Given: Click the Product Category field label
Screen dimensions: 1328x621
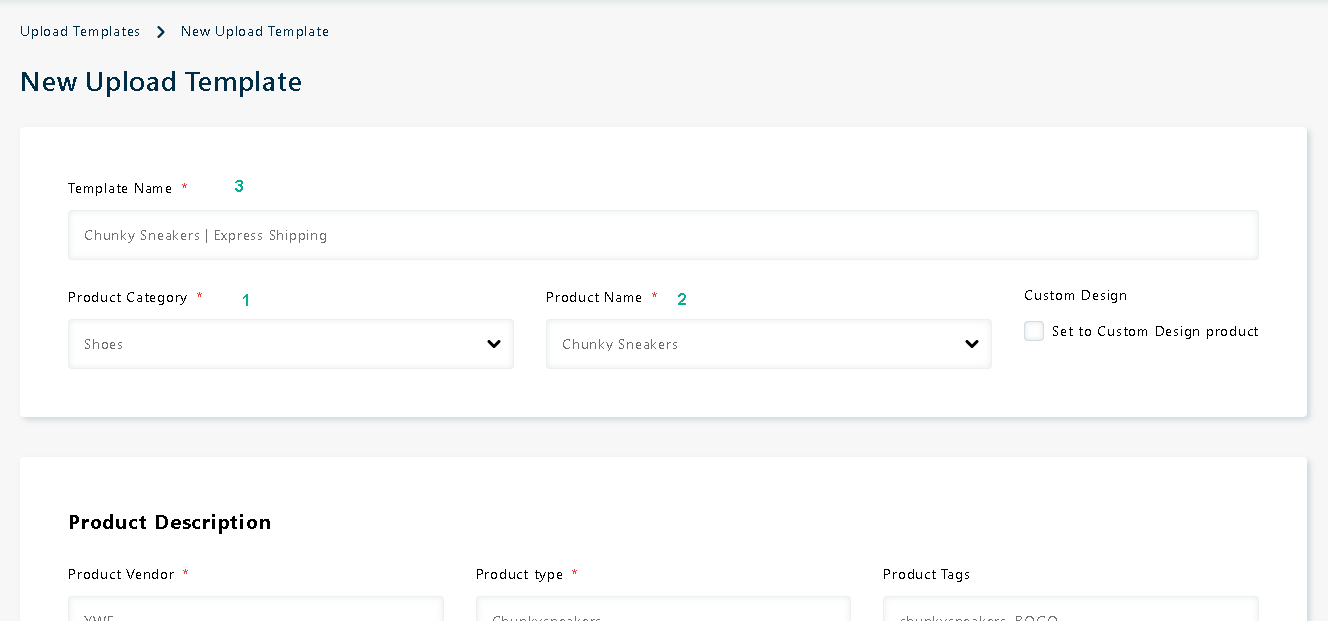Looking at the screenshot, I should 127,298.
